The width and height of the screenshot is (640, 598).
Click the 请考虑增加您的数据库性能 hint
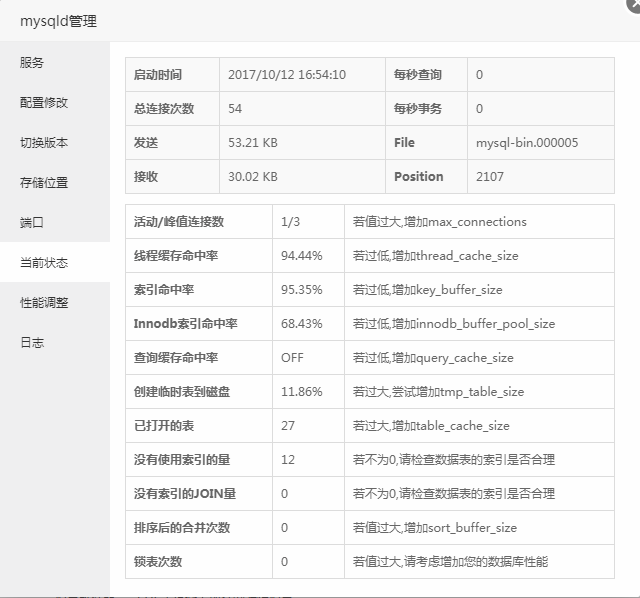(450, 561)
